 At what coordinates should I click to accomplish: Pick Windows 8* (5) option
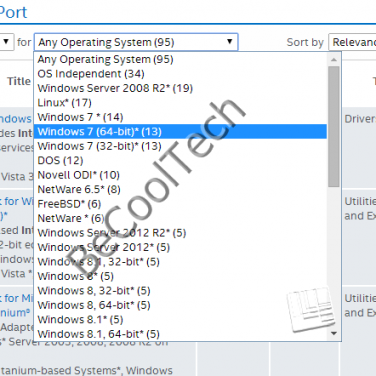pos(180,276)
